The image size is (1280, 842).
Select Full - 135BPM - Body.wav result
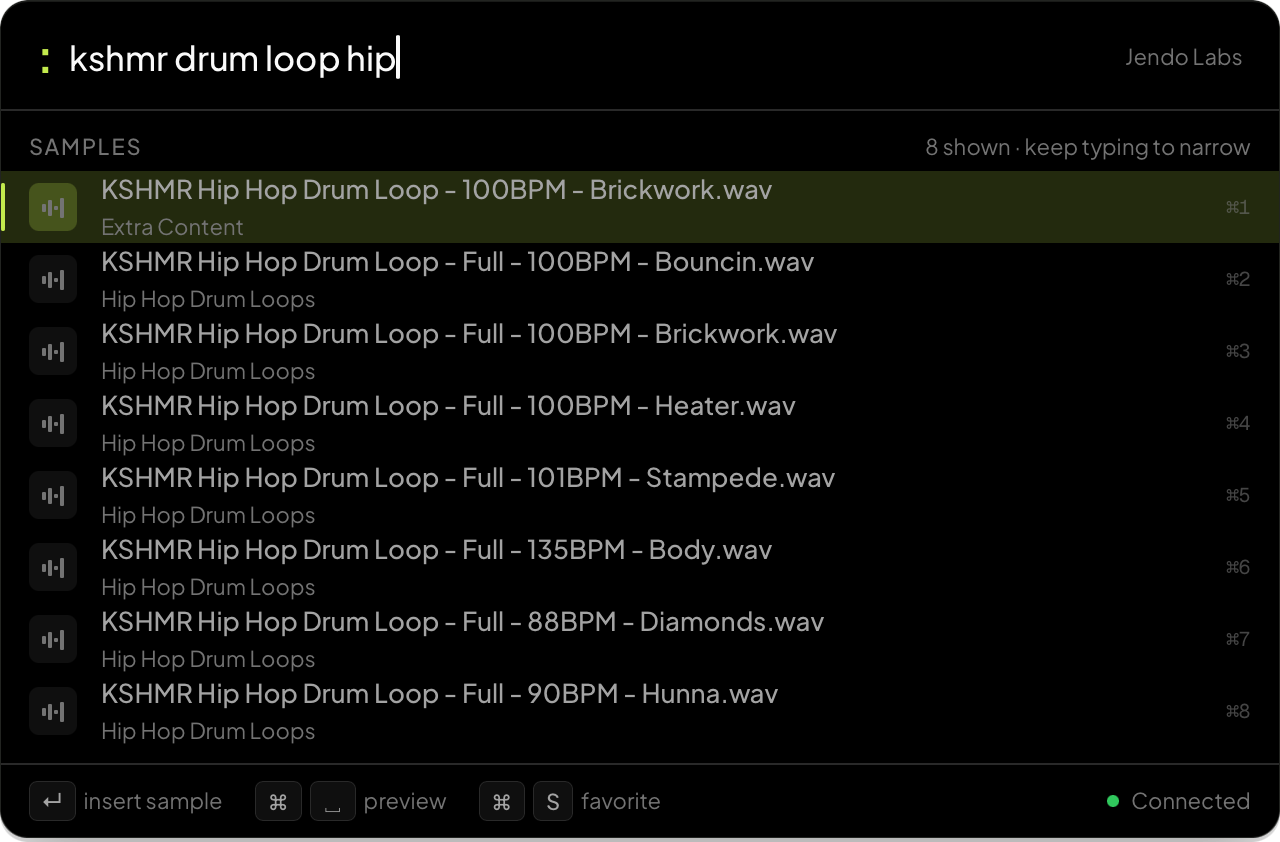(x=640, y=567)
